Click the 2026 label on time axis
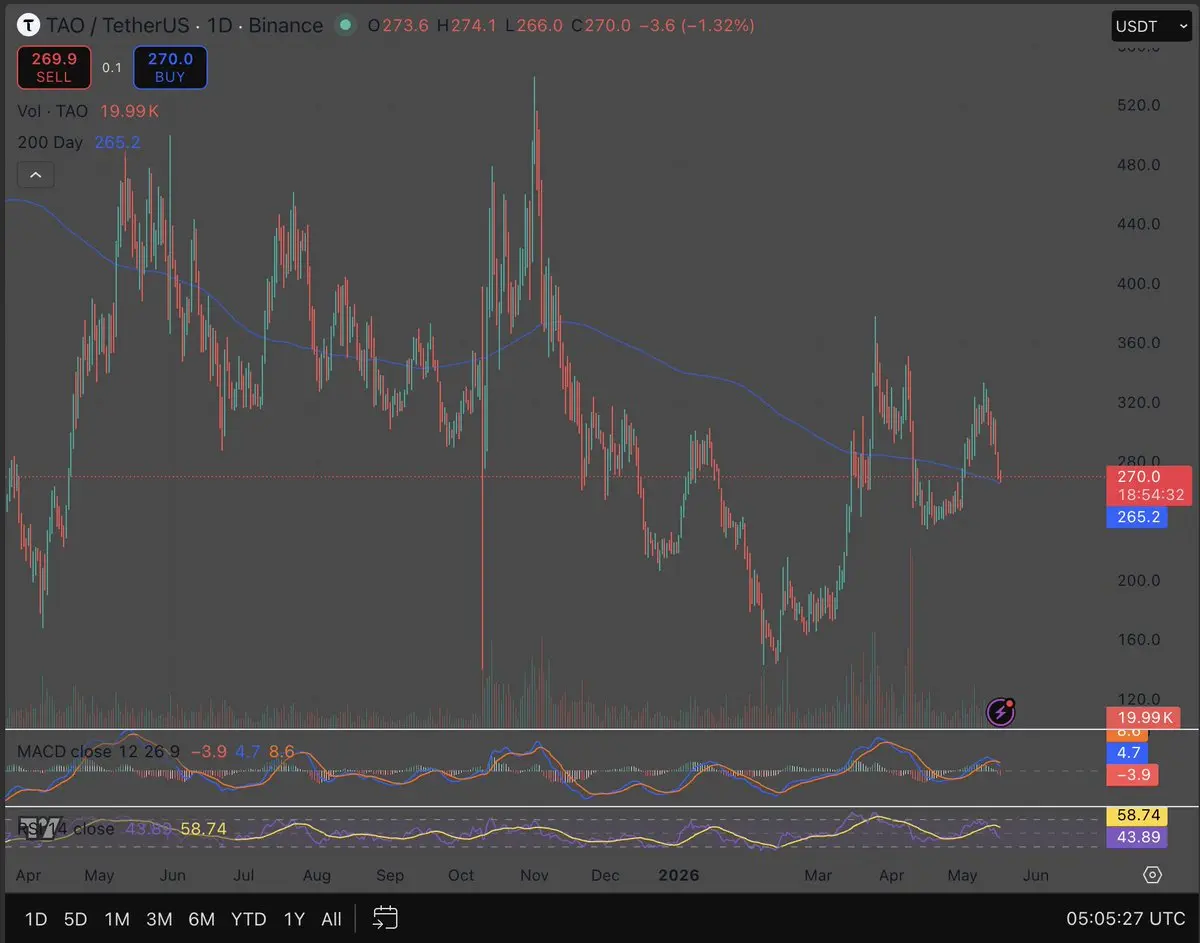 click(679, 875)
